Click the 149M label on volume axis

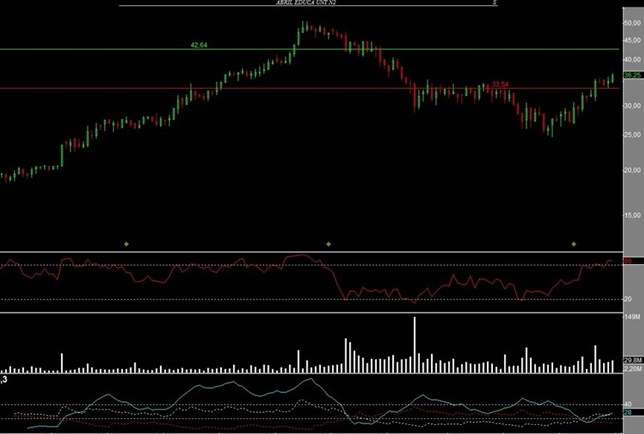coord(631,317)
